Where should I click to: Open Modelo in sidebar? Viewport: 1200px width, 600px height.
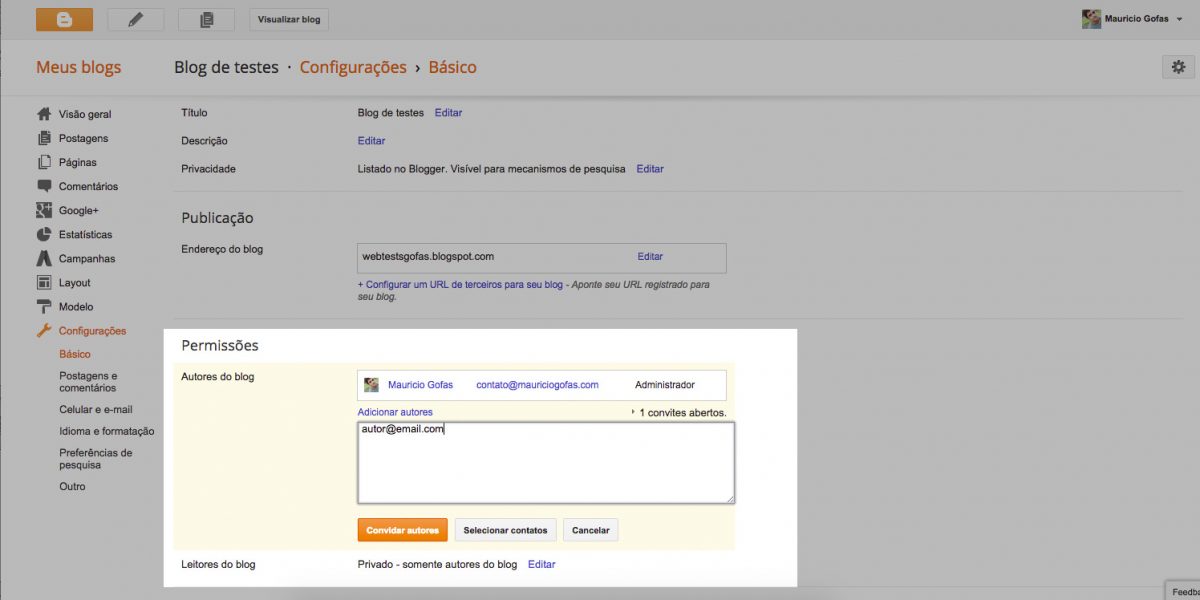click(x=76, y=306)
